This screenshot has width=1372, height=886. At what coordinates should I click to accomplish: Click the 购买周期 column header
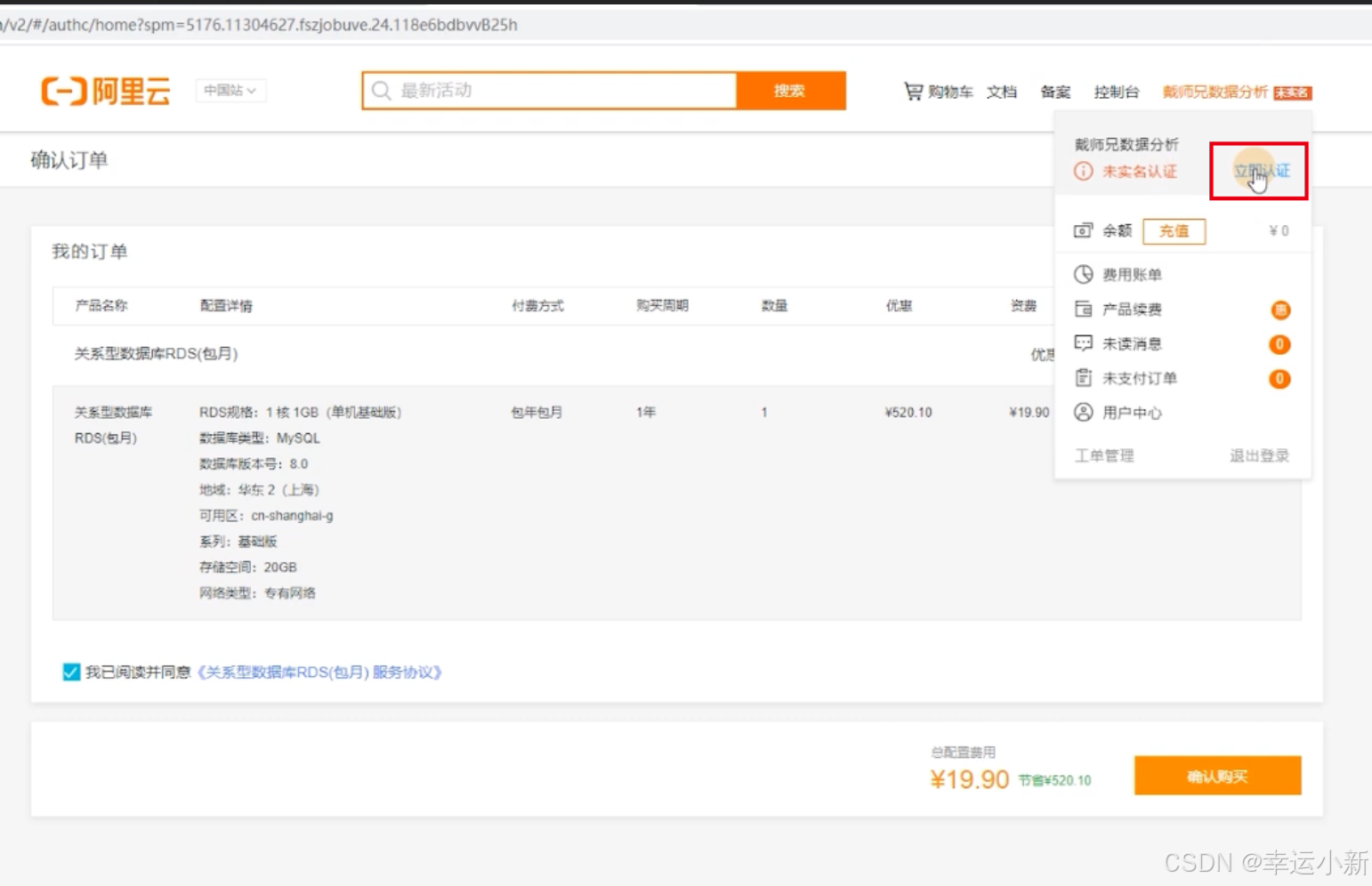[x=662, y=306]
